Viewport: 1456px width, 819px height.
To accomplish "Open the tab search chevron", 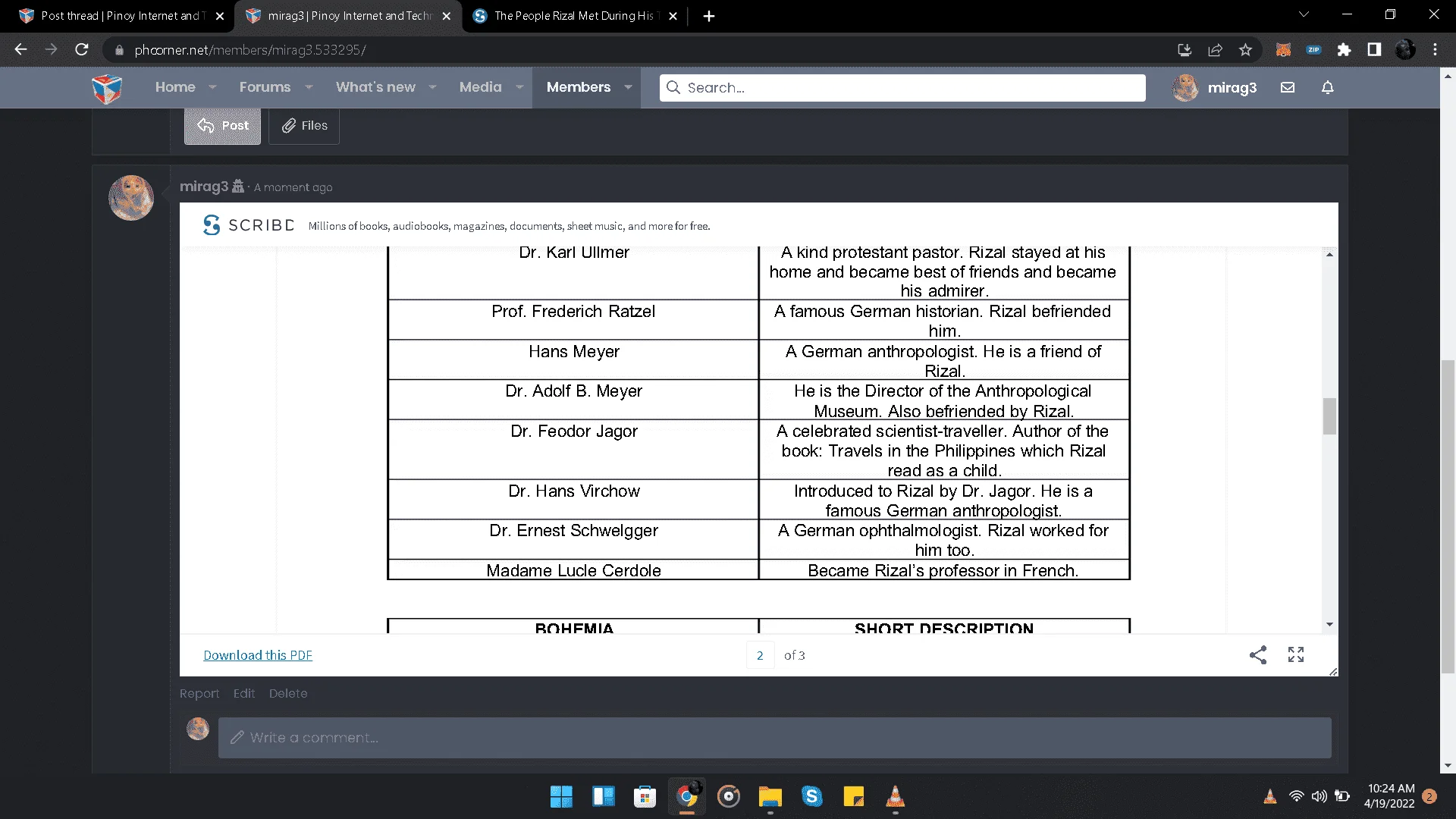I will pos(1304,14).
